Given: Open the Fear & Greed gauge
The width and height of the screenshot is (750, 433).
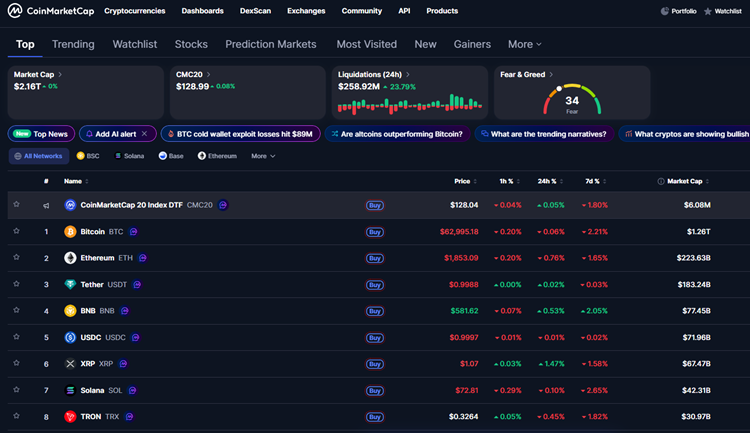Looking at the screenshot, I should pyautogui.click(x=572, y=100).
